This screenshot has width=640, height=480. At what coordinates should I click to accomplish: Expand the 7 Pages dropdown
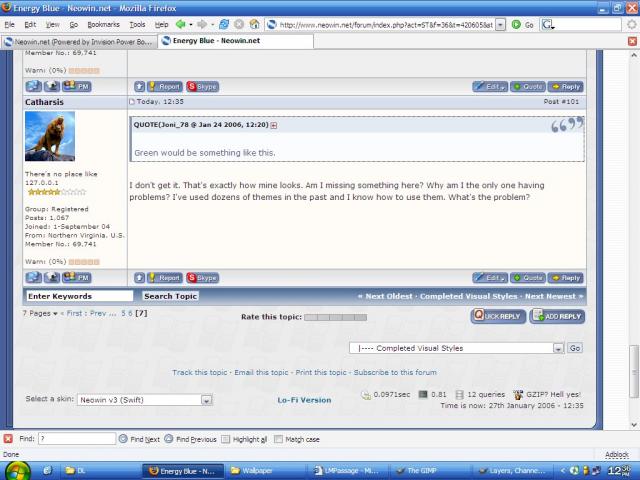pyautogui.click(x=40, y=313)
